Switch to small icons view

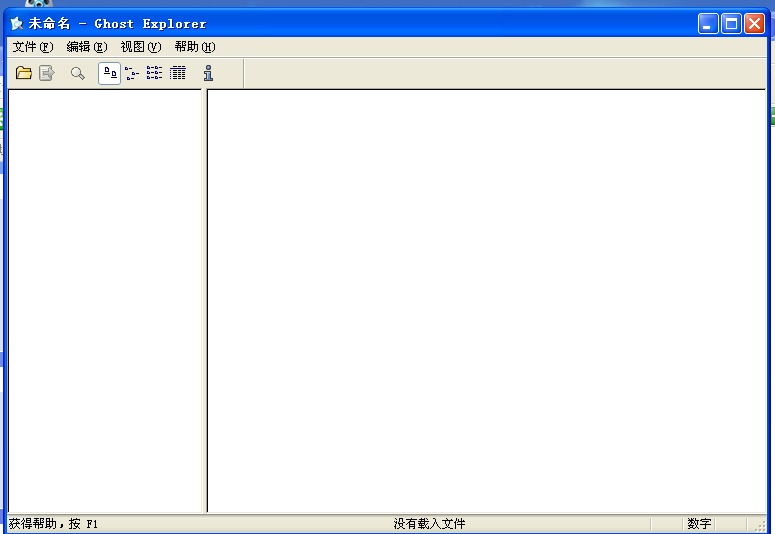pyautogui.click(x=131, y=74)
